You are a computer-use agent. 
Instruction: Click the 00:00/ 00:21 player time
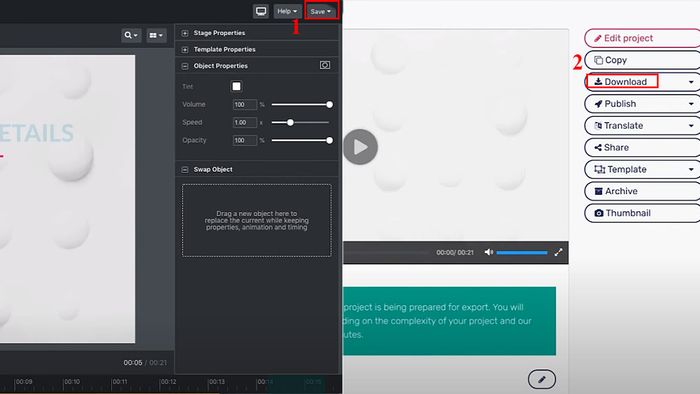click(455, 253)
